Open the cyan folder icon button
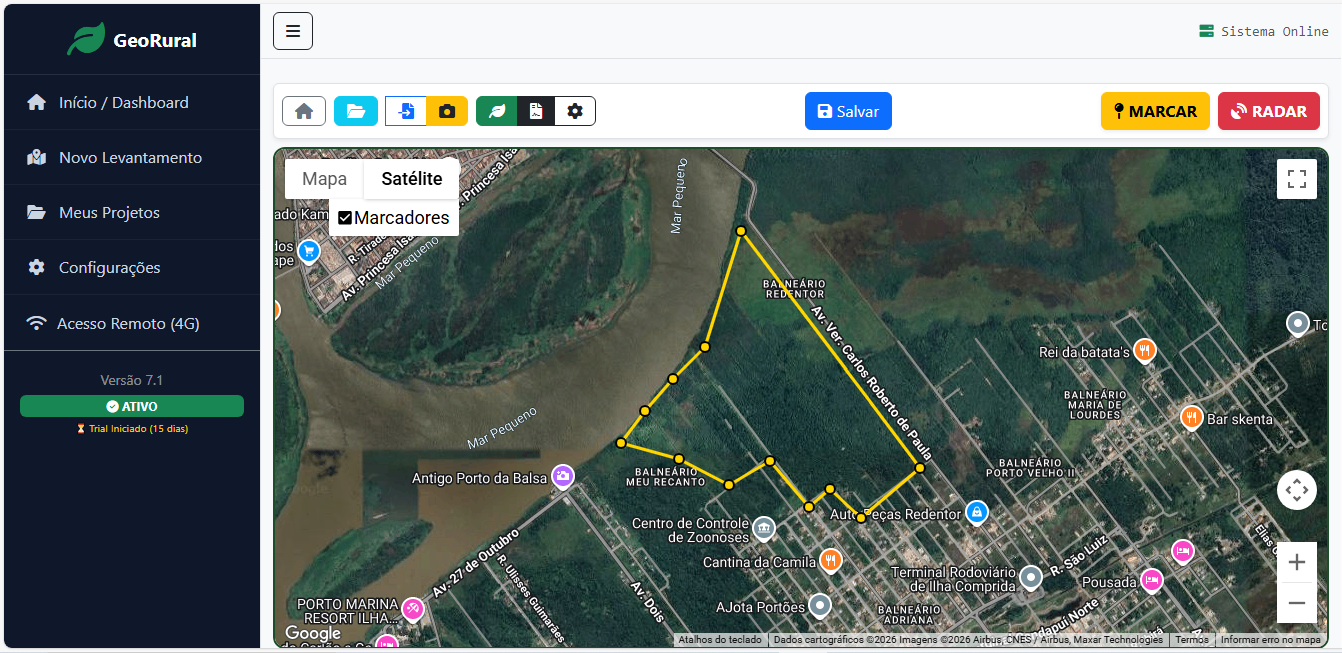1342x653 pixels. 356,111
